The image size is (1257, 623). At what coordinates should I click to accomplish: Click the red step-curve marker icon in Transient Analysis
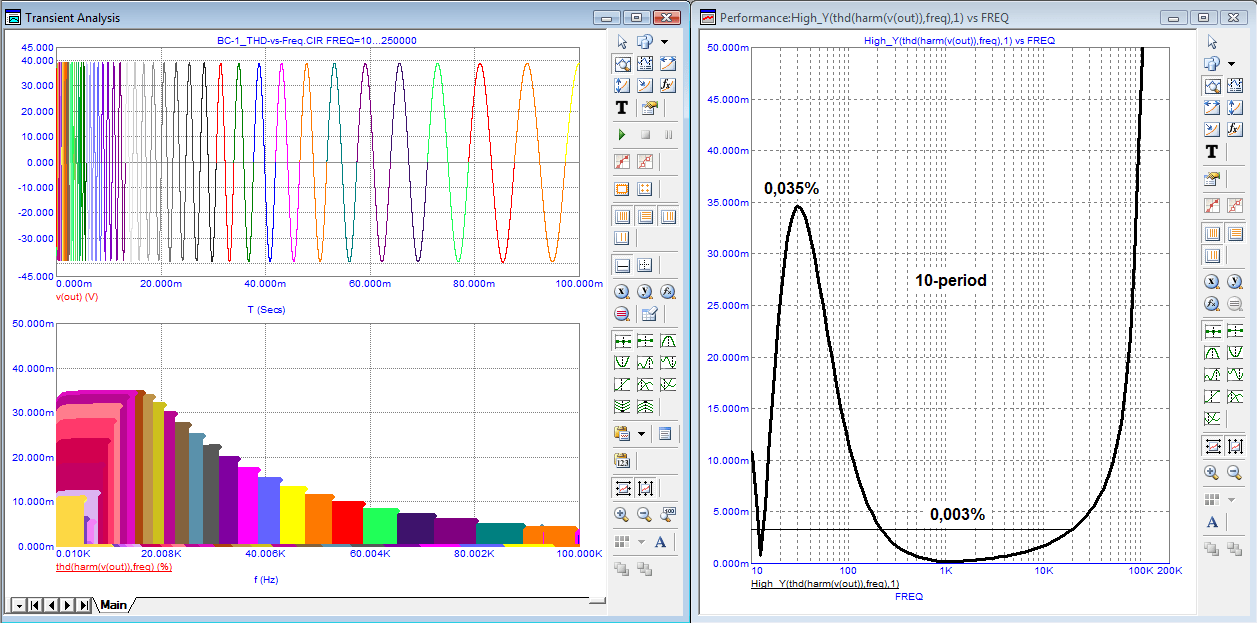click(621, 161)
